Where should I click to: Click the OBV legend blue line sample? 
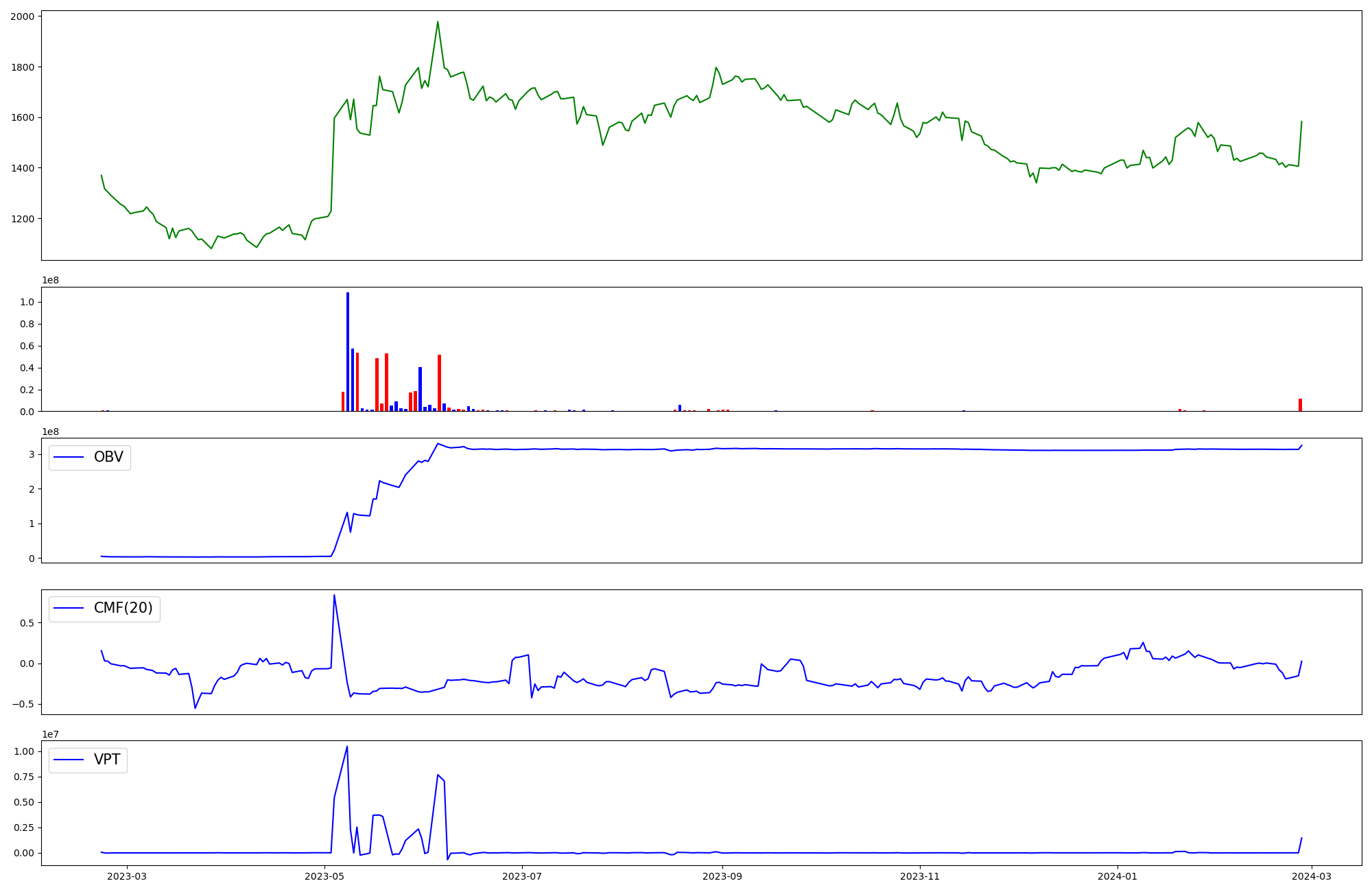coord(69,458)
